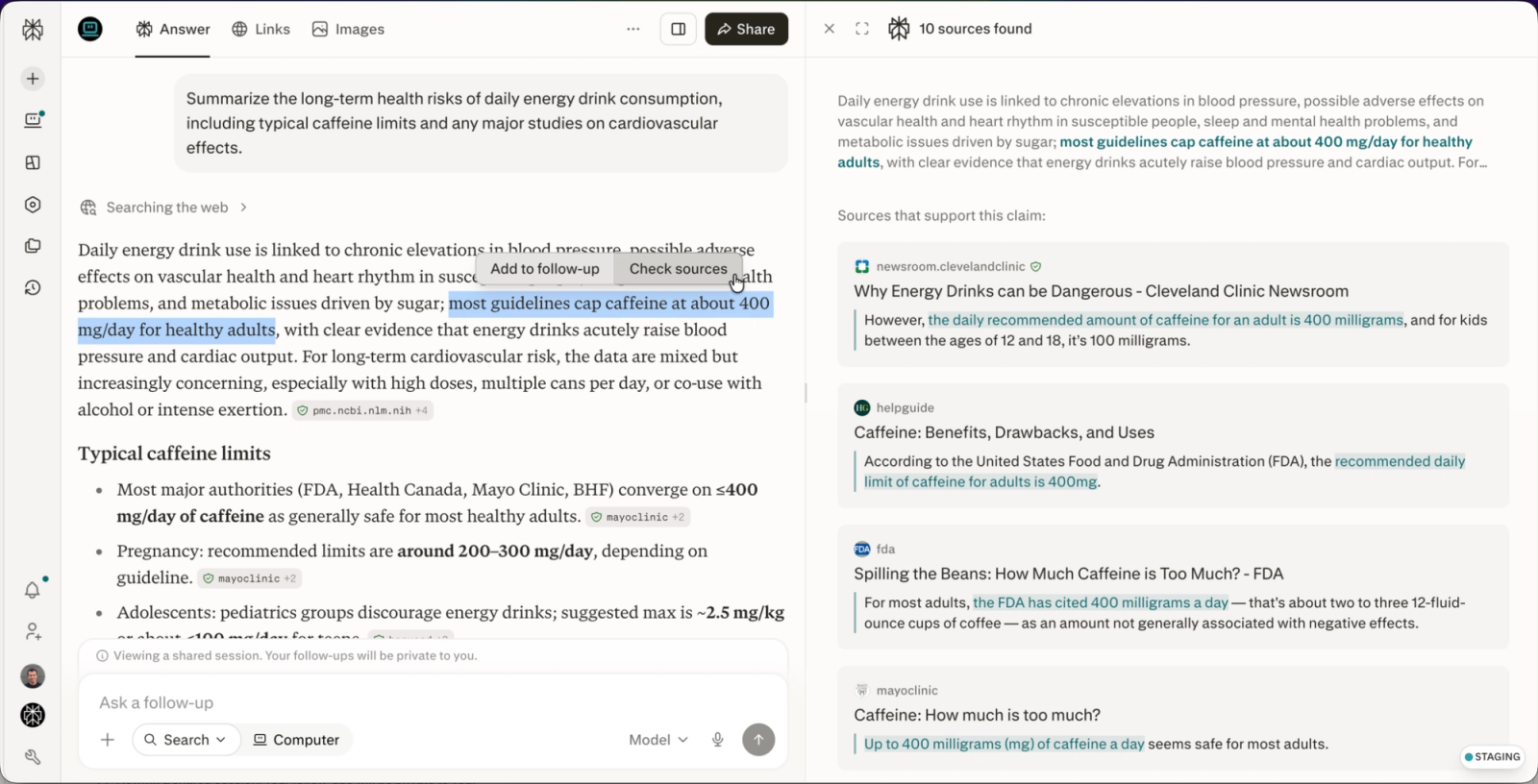Open the computer icon in sidebar

click(x=33, y=120)
